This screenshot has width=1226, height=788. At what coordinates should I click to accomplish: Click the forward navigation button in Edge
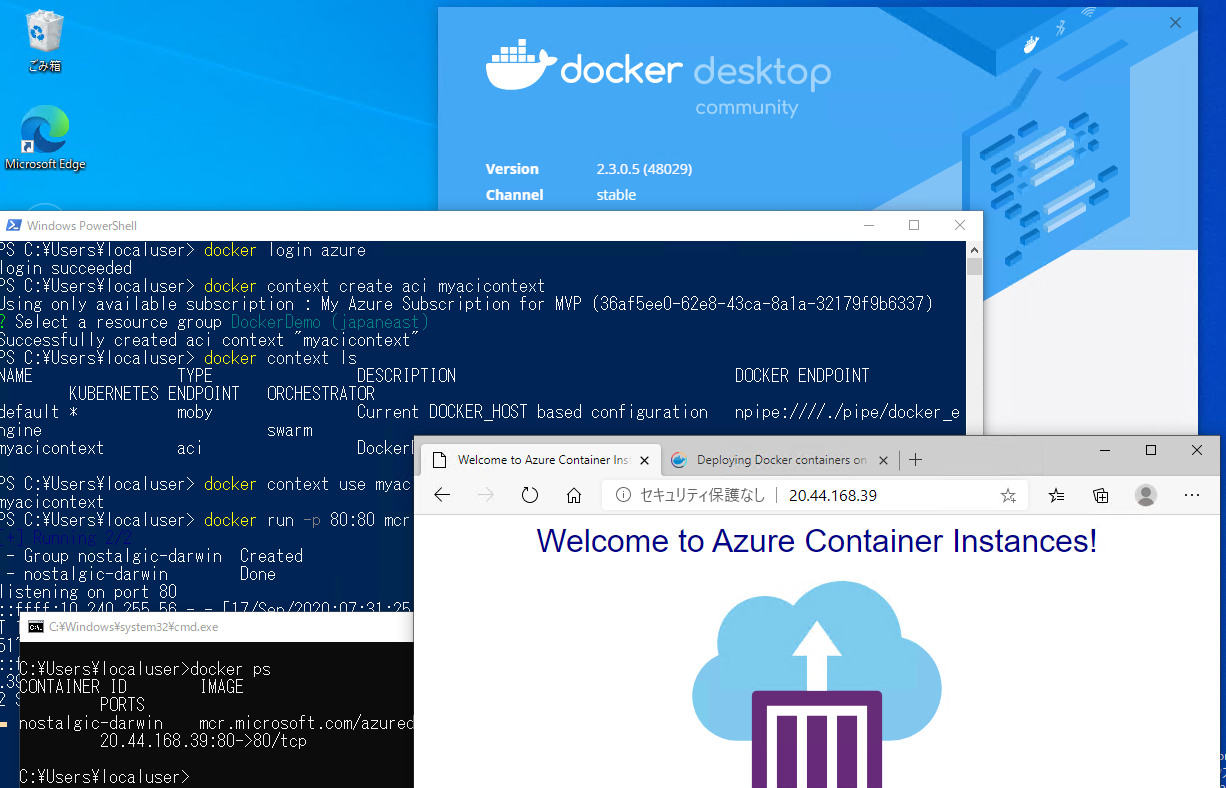(486, 494)
